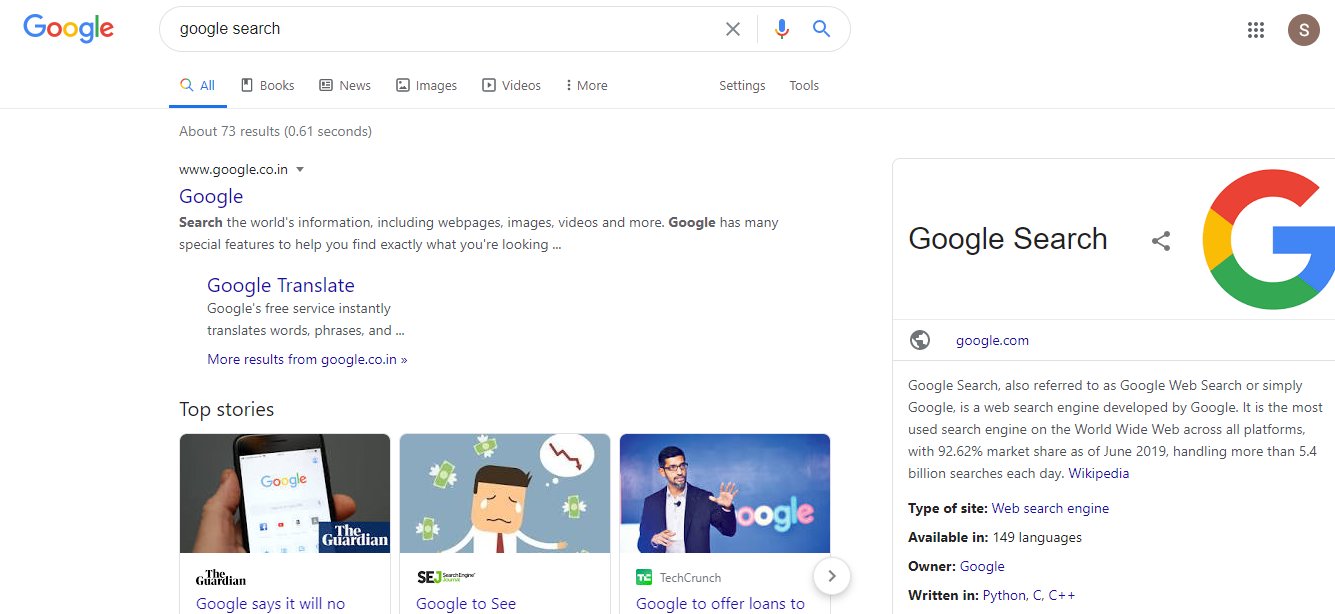The width and height of the screenshot is (1335, 614).
Task: Open the More search categories menu
Action: [x=586, y=86]
